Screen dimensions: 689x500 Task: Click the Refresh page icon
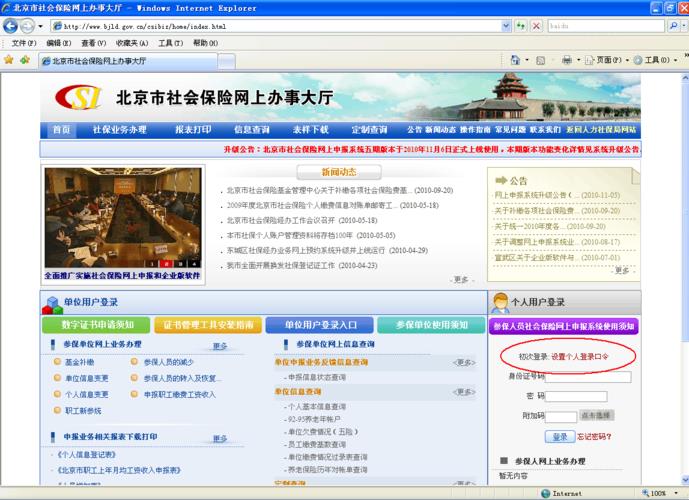(518, 26)
